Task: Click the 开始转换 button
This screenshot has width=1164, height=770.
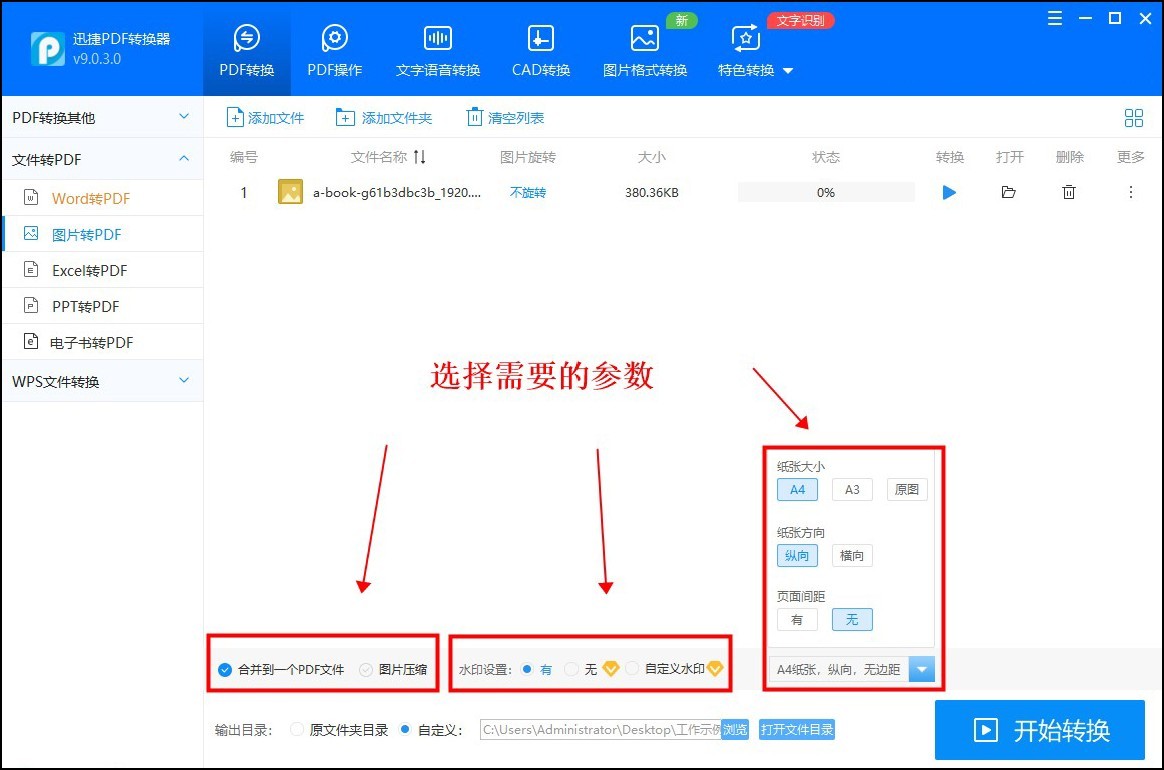Action: 1039,730
